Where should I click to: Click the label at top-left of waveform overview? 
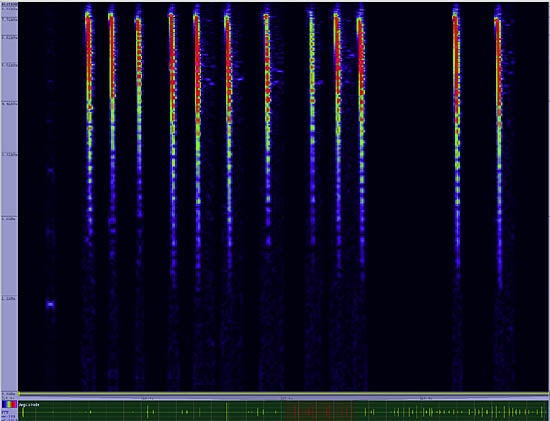coord(29,405)
